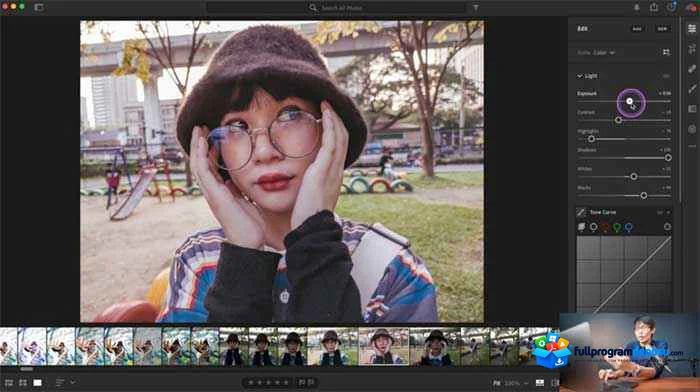Select the highlighted filmstrip thumbnail of current photo
The image size is (700, 392).
pos(383,346)
